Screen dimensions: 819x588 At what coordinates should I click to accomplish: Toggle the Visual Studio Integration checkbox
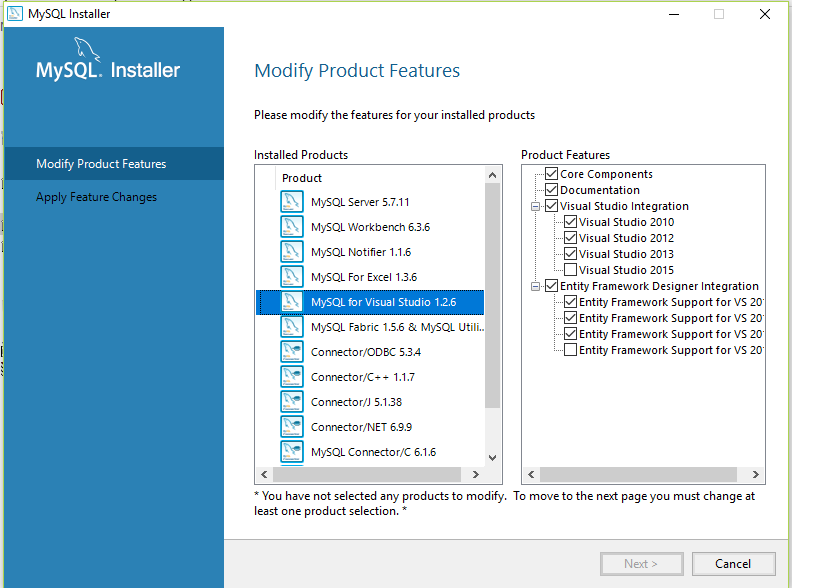coord(552,206)
